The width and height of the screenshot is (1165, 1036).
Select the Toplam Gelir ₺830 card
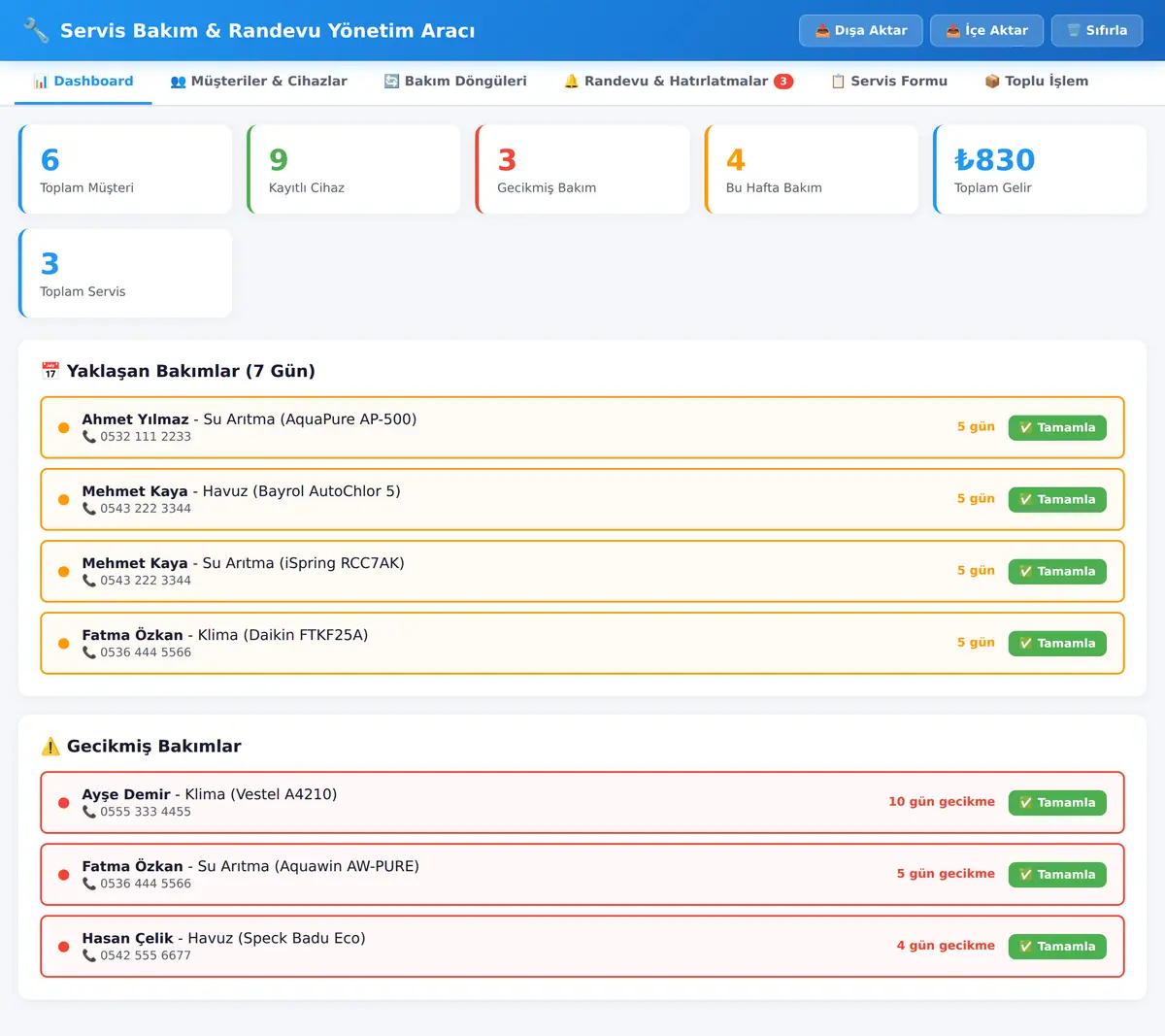pyautogui.click(x=1040, y=169)
